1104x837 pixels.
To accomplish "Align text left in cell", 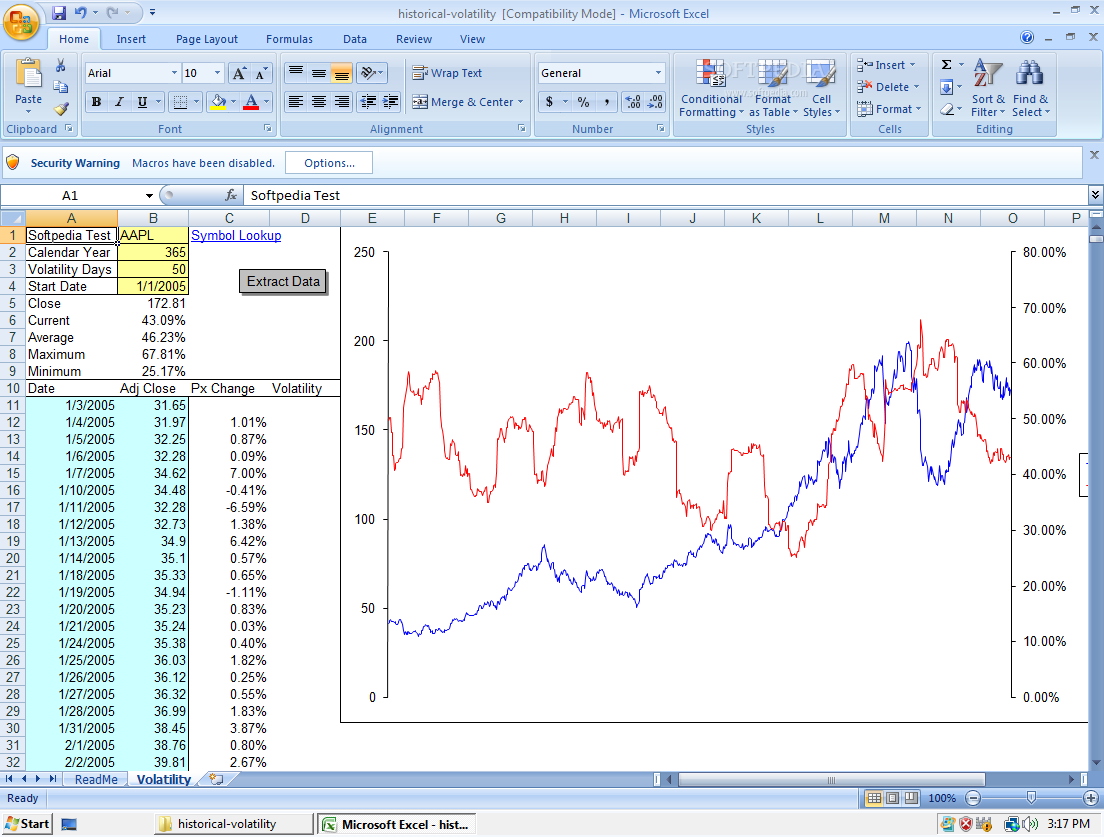I will (x=296, y=102).
